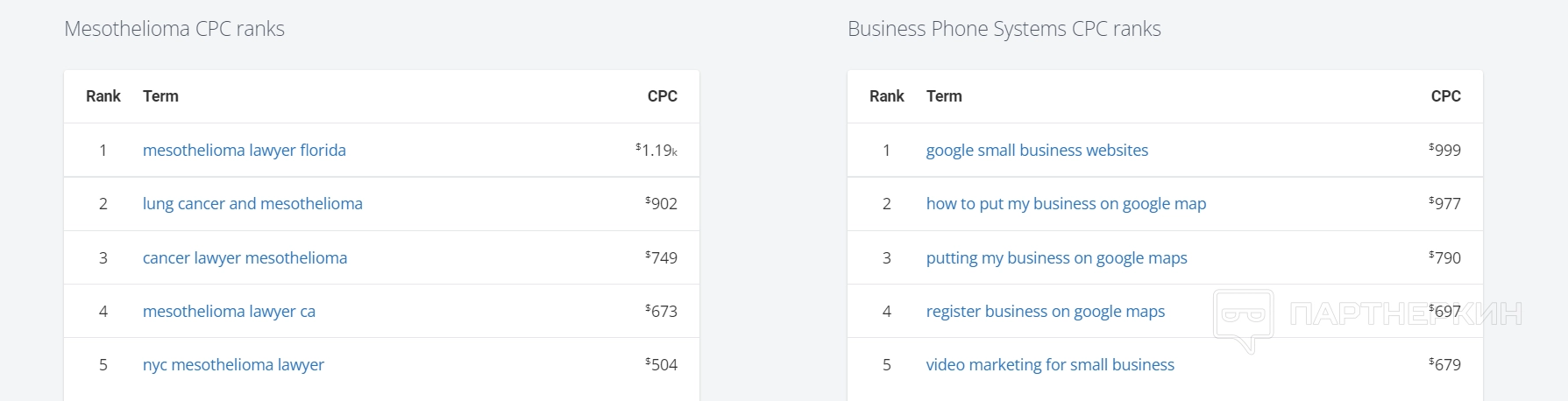Click Term header in Mesothelioma table
The image size is (1568, 401).
pyautogui.click(x=160, y=96)
